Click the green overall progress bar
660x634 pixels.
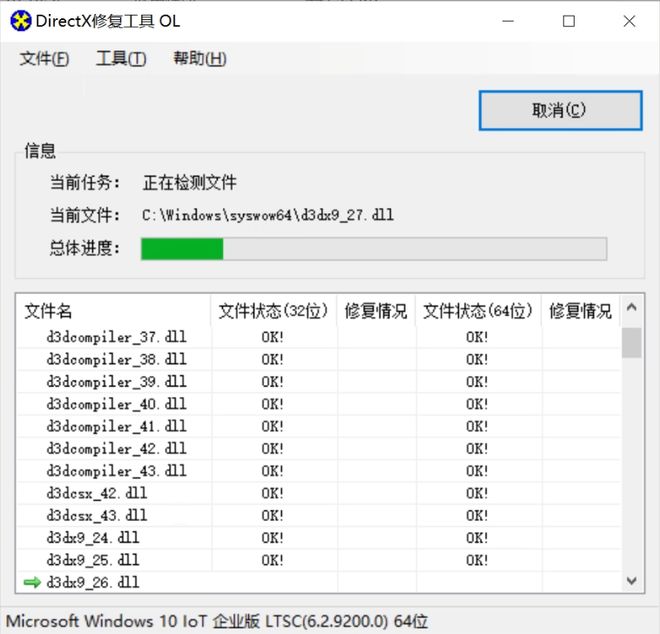374,248
